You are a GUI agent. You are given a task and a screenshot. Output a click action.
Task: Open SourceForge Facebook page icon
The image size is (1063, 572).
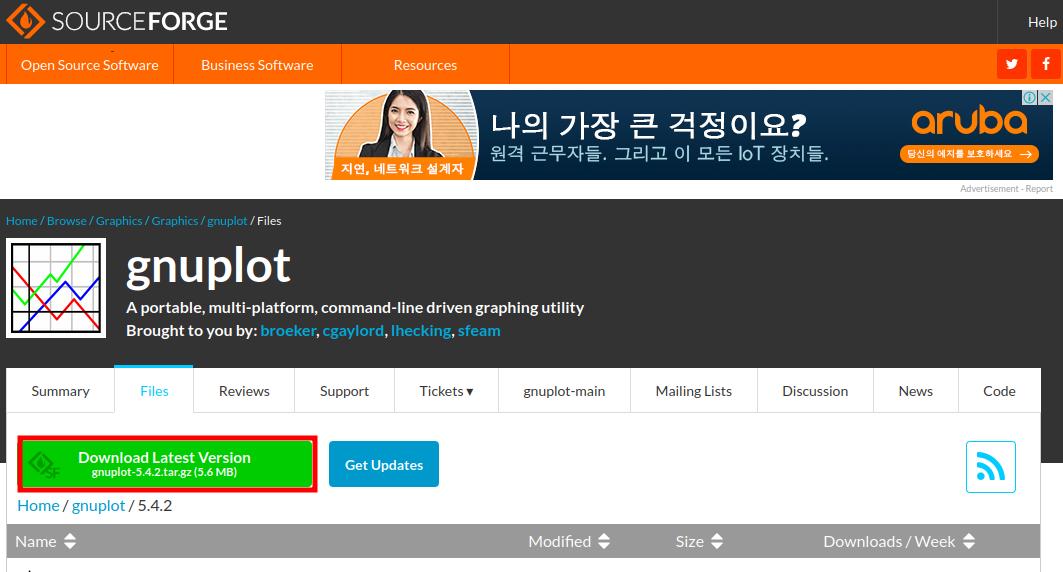click(x=1046, y=64)
